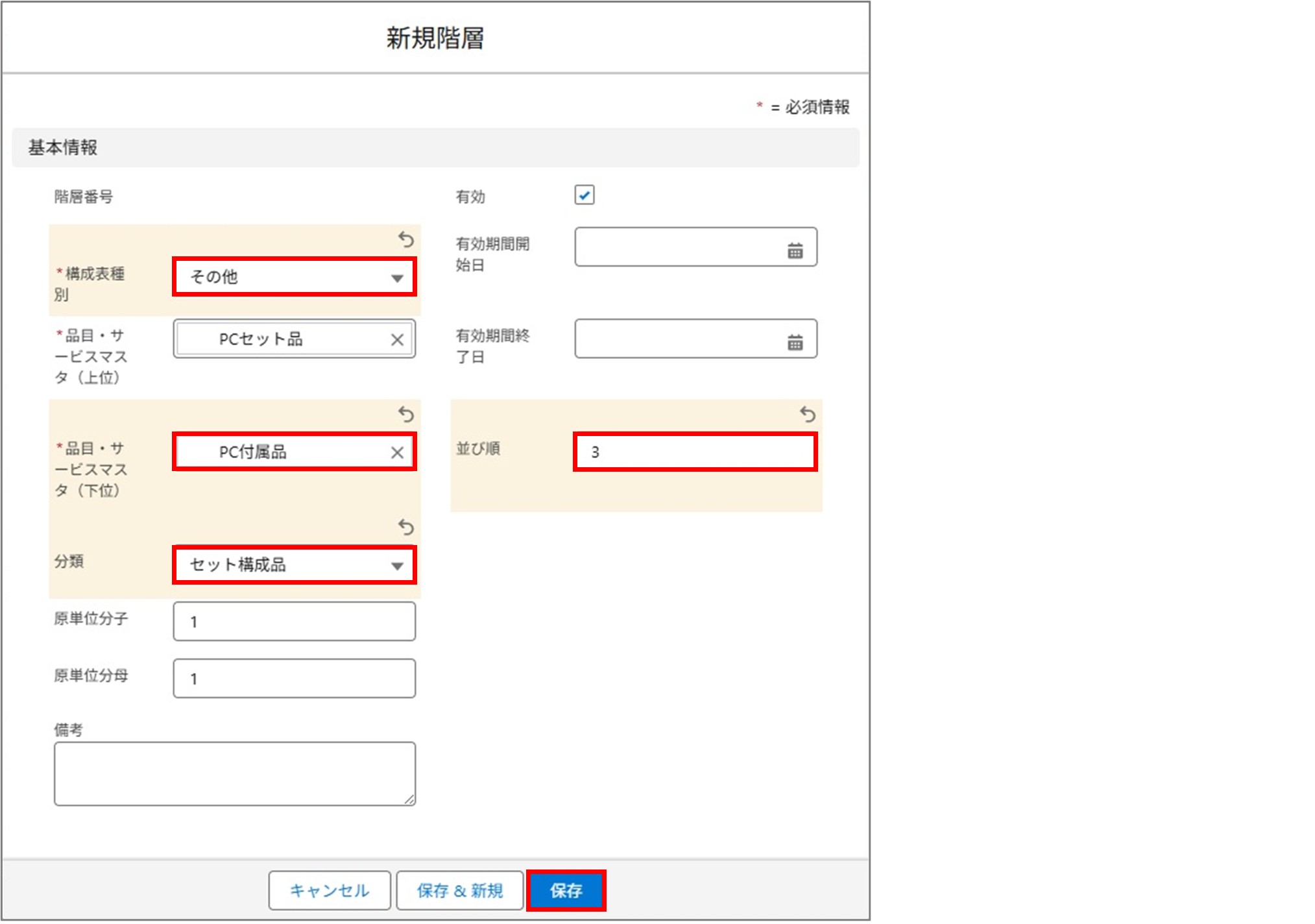The image size is (1315, 924).
Task: Clear the PCセット品 lookup value
Action: 397,339
